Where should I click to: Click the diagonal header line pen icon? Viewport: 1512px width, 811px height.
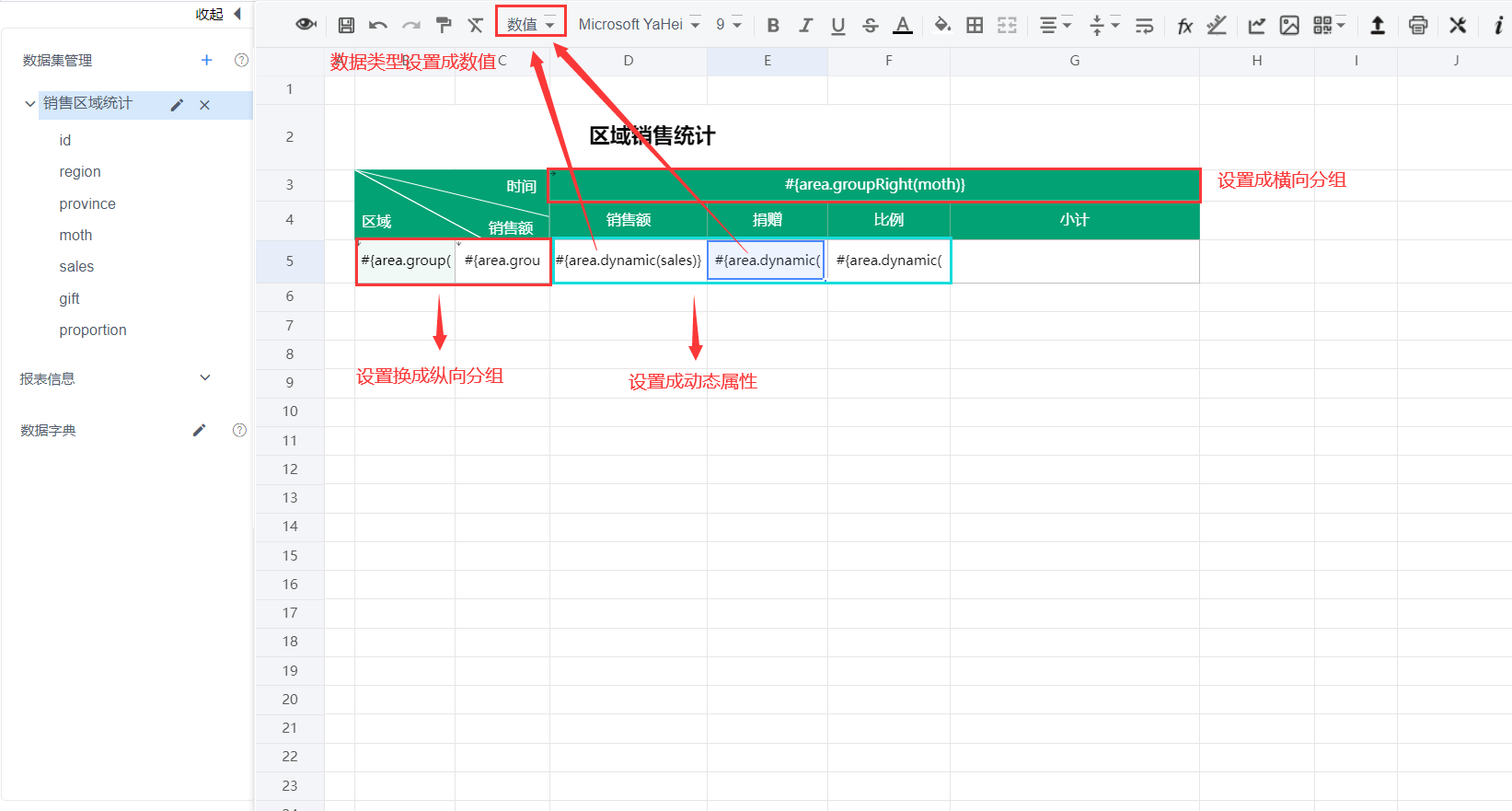click(1217, 25)
